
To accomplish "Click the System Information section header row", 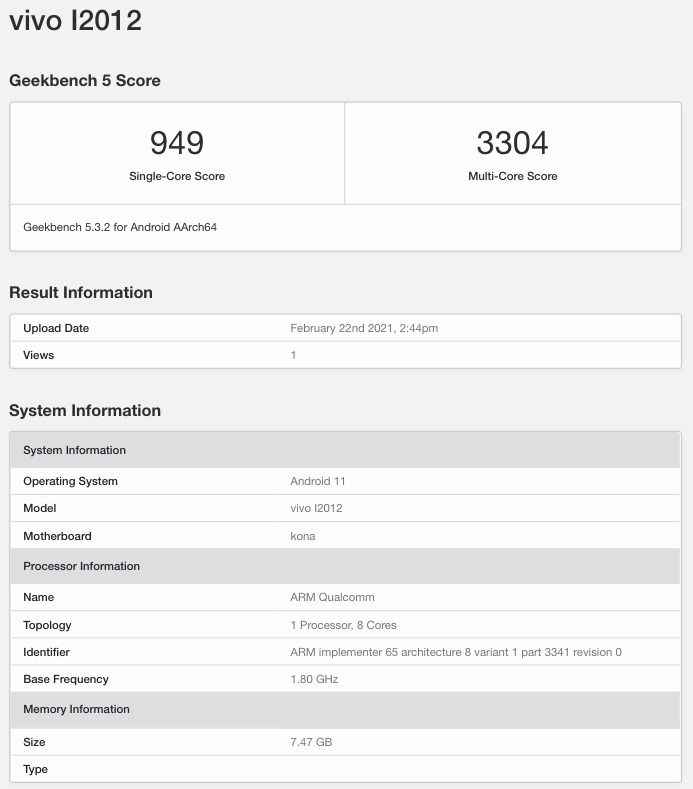I will 345,450.
